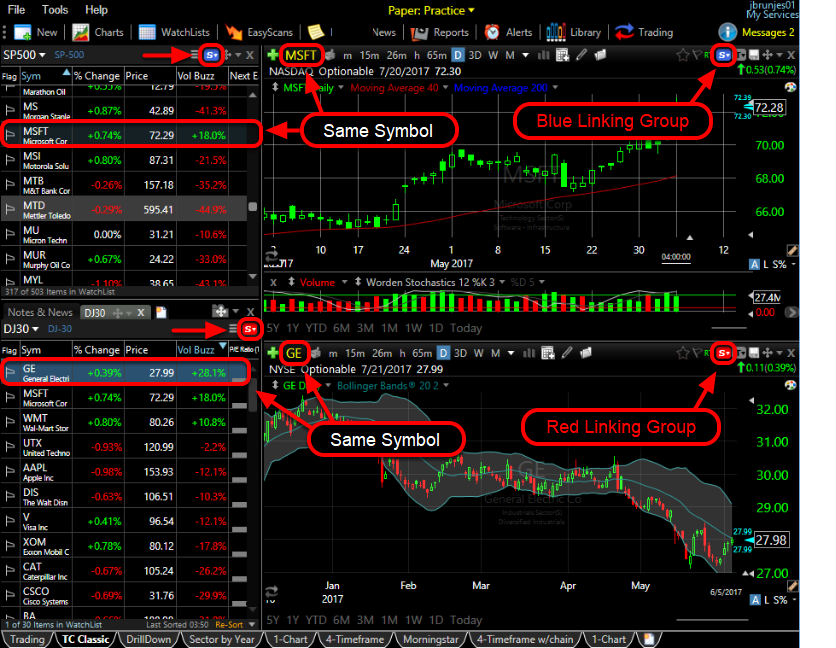Select pencil drawing tool on MSFT chart toolbar
This screenshot has width=836, height=648.
click(581, 54)
